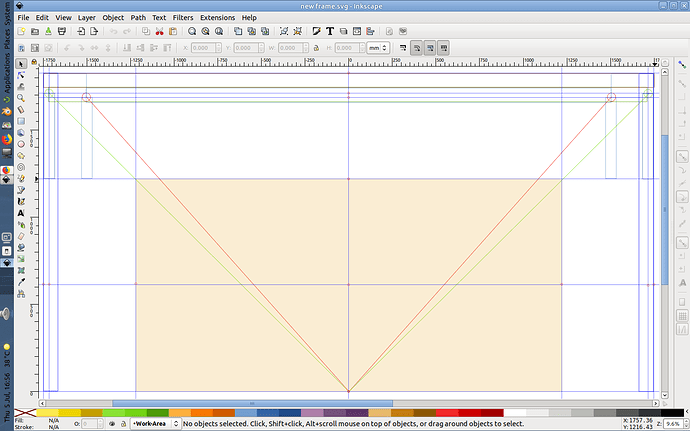Select the Circle/Ellipse tool
690x431 pixels.
21,144
